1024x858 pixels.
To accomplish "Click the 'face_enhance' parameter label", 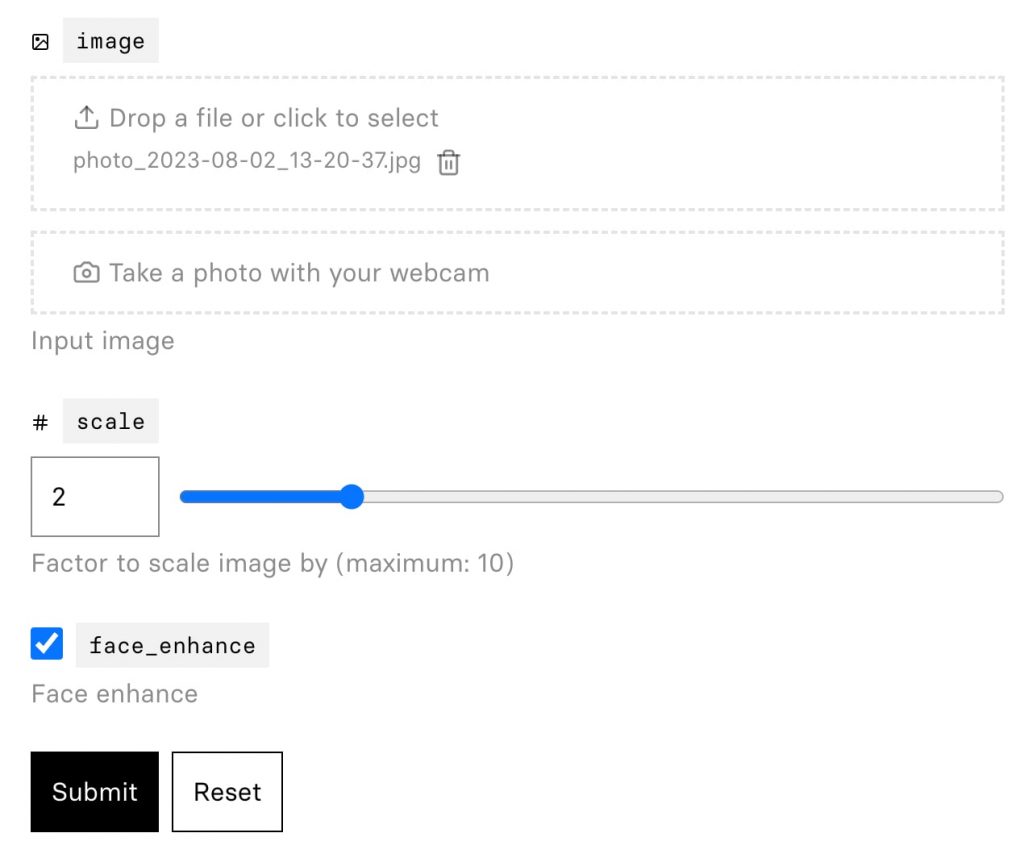I will 172,645.
